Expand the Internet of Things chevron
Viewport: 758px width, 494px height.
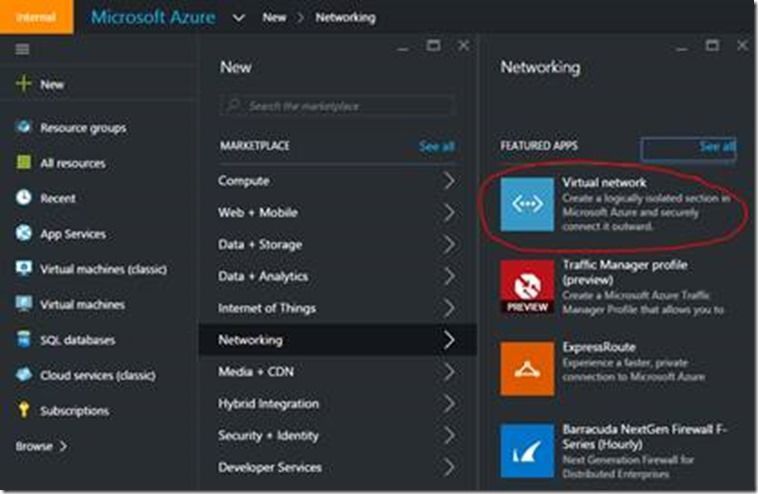(449, 308)
